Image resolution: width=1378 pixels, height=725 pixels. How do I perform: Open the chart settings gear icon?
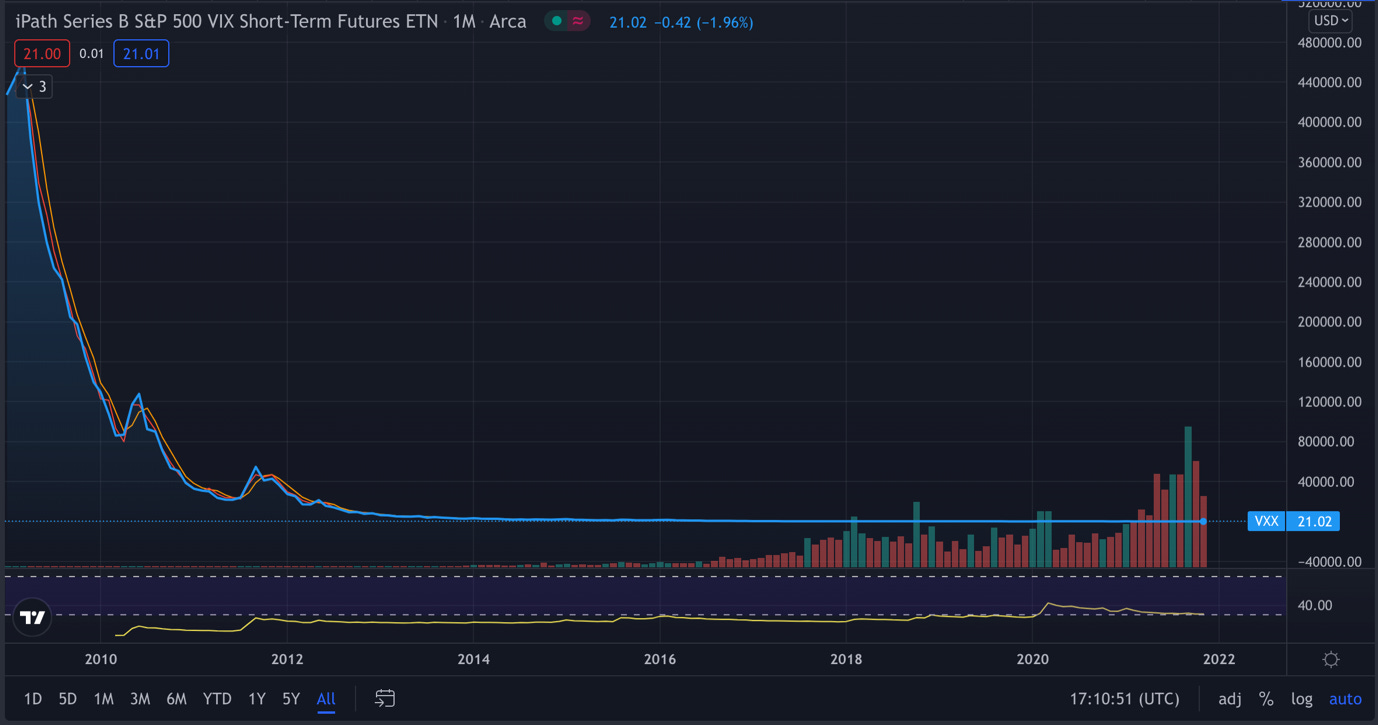pyautogui.click(x=1331, y=659)
